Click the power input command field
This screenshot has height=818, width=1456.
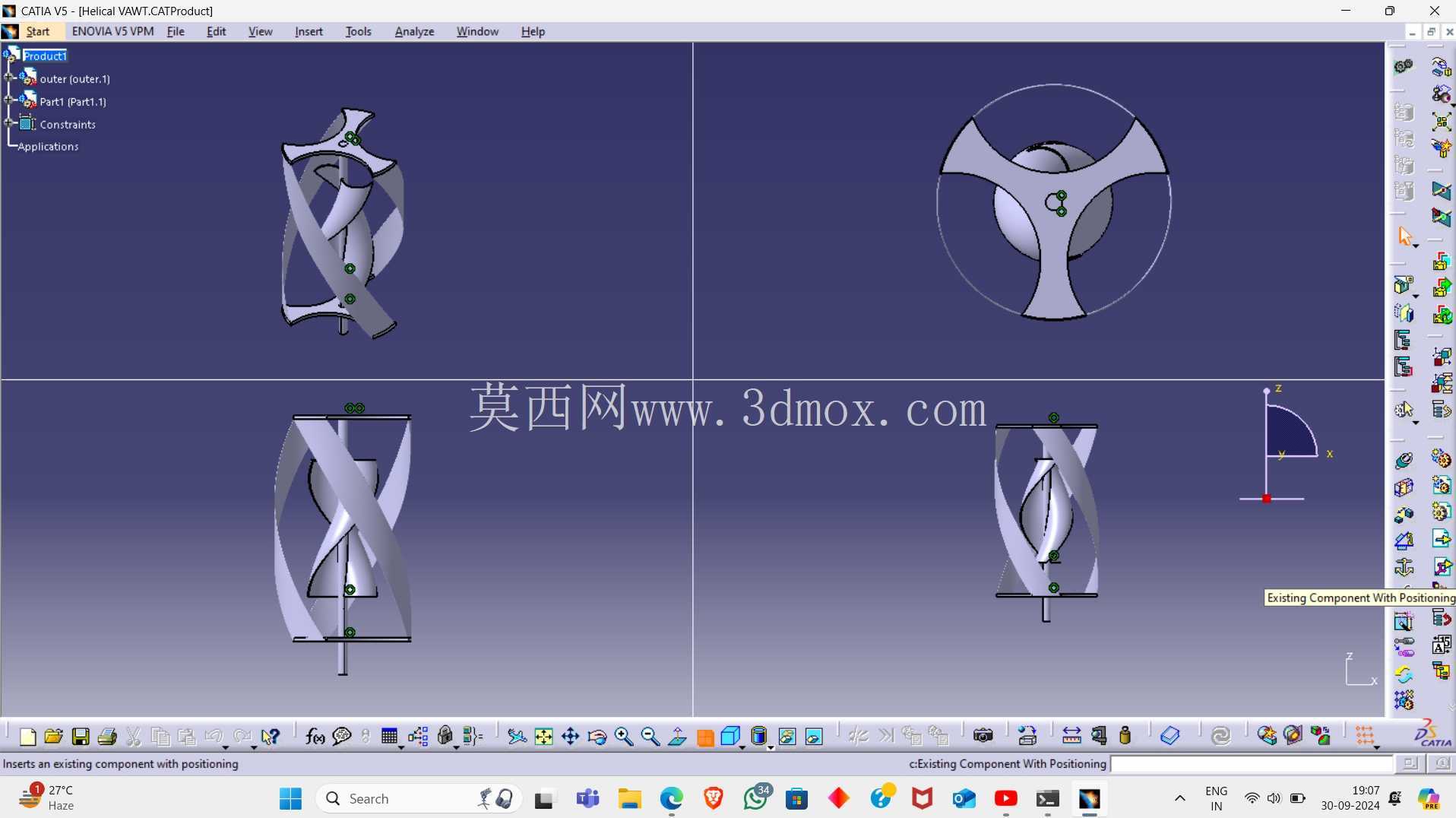pyautogui.click(x=1252, y=763)
